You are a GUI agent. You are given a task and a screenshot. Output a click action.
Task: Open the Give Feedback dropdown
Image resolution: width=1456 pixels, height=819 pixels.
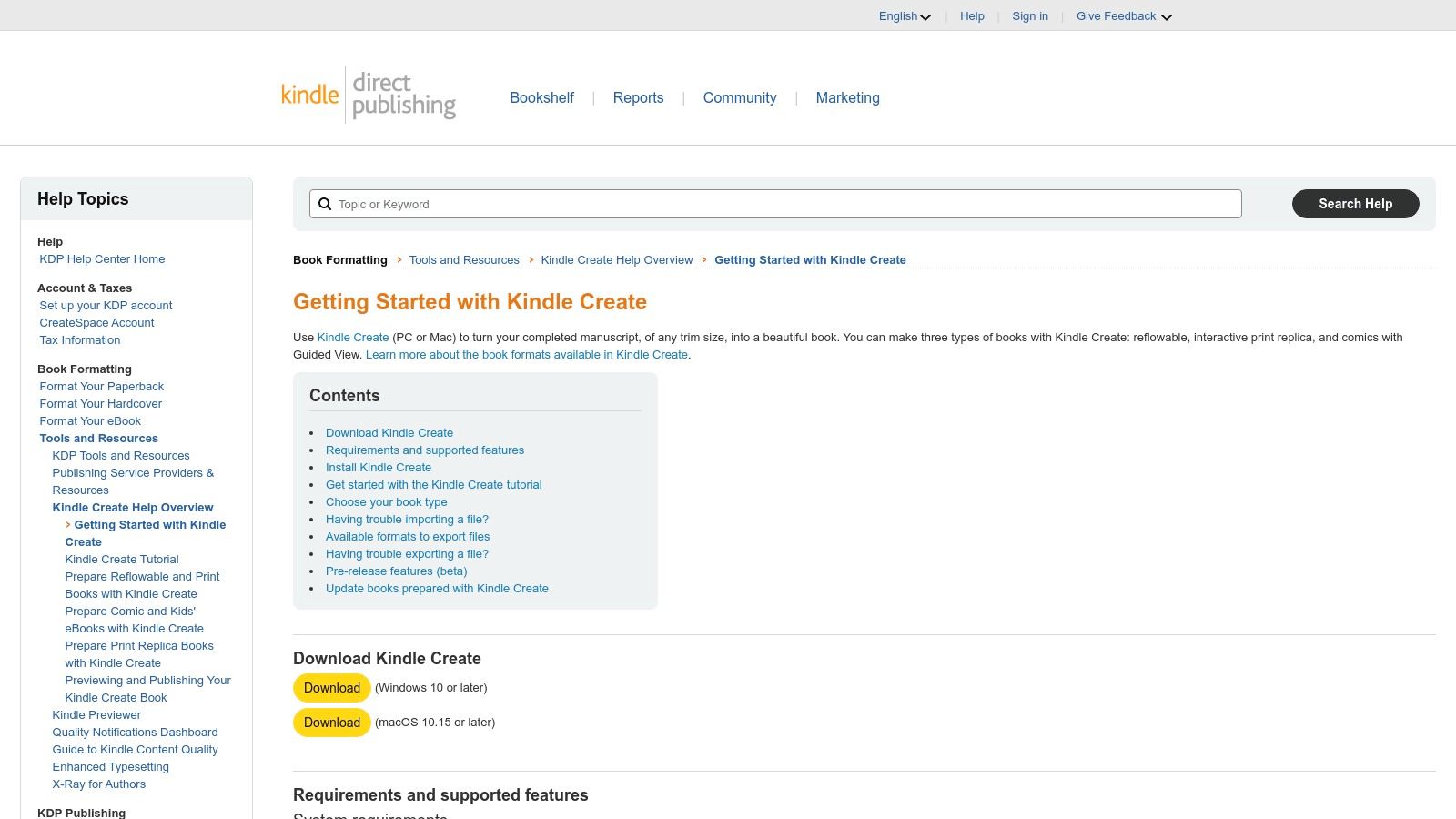(1122, 15)
